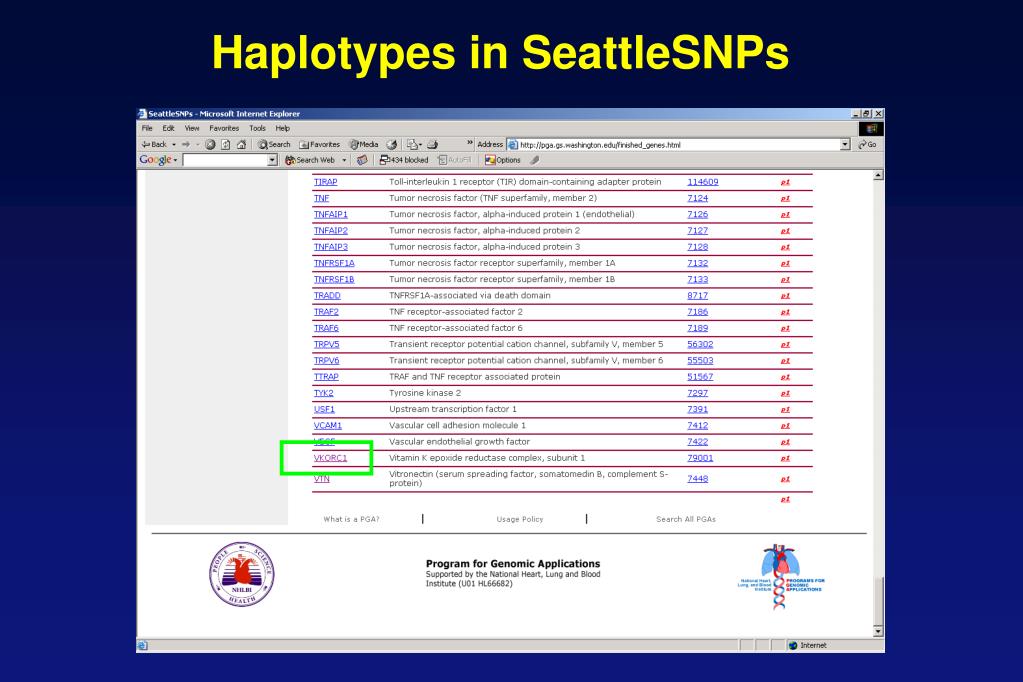Open the Media toolbar button
1023x682 pixels.
364,144
